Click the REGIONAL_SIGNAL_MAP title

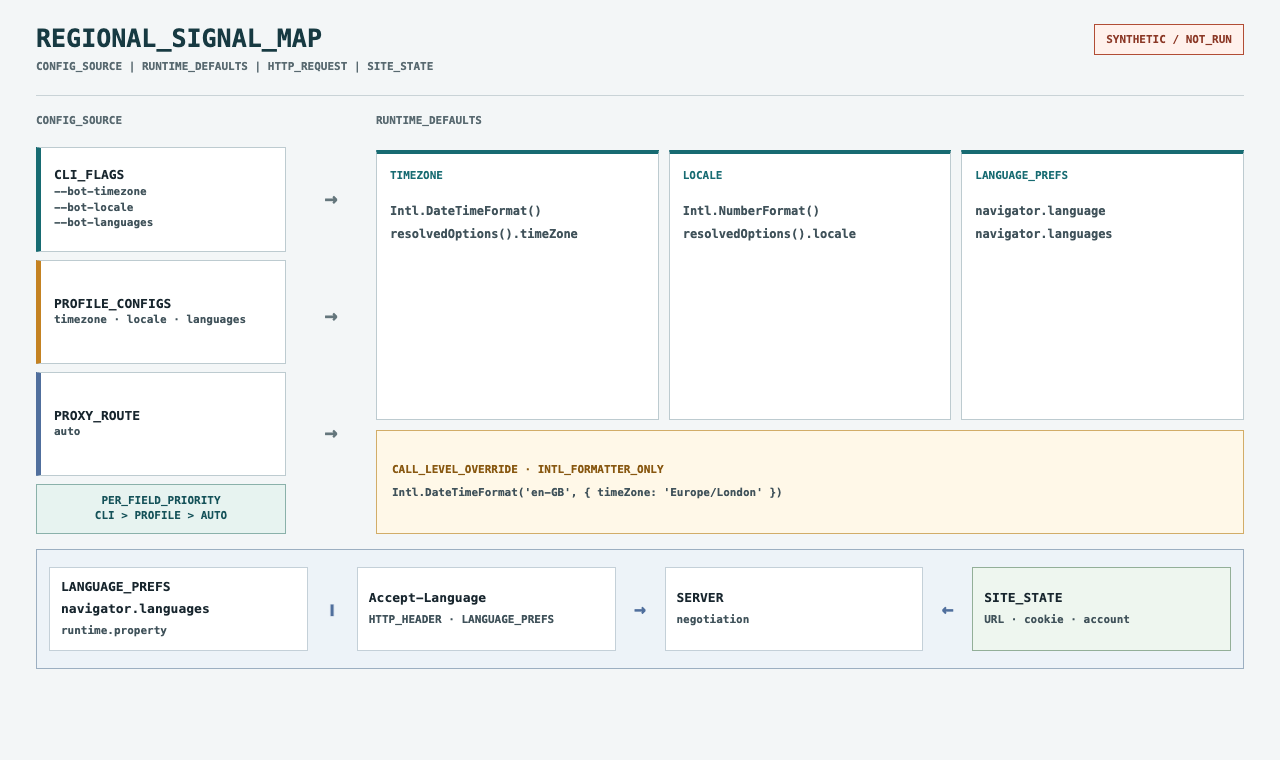pyautogui.click(x=179, y=39)
